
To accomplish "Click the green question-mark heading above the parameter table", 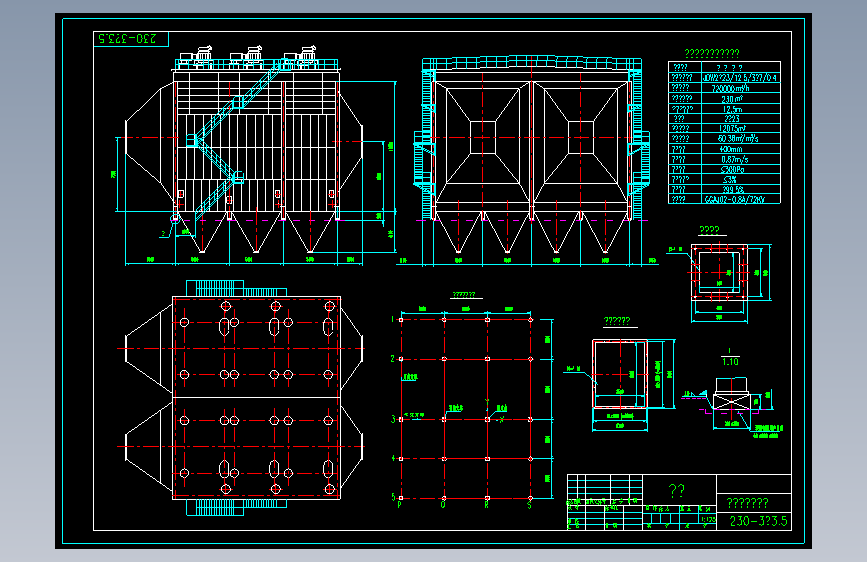I will (x=712, y=54).
